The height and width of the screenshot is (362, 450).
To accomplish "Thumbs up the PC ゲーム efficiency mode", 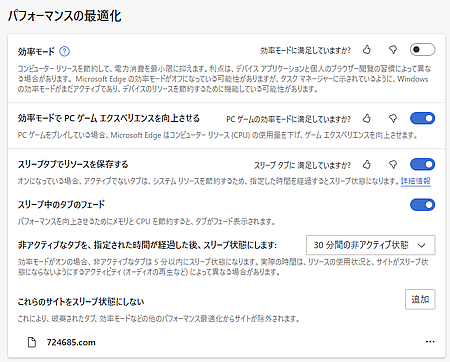I will [367, 118].
